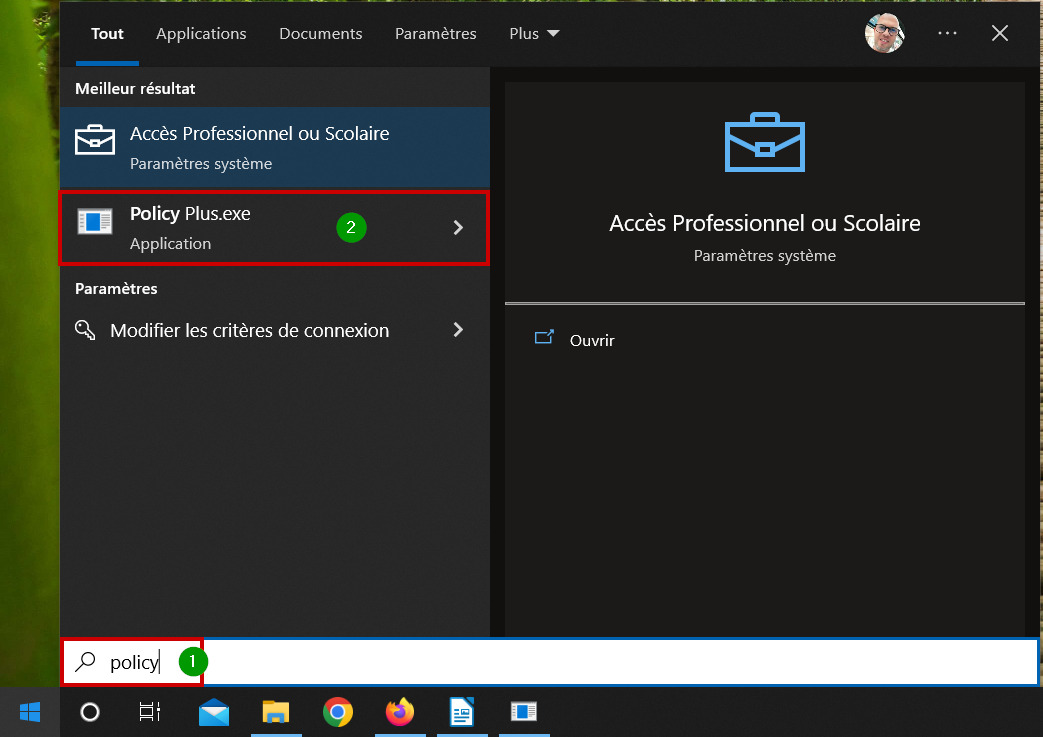This screenshot has width=1043, height=737.
Task: Click the Policy Plus.exe app icon
Action: pos(94,221)
